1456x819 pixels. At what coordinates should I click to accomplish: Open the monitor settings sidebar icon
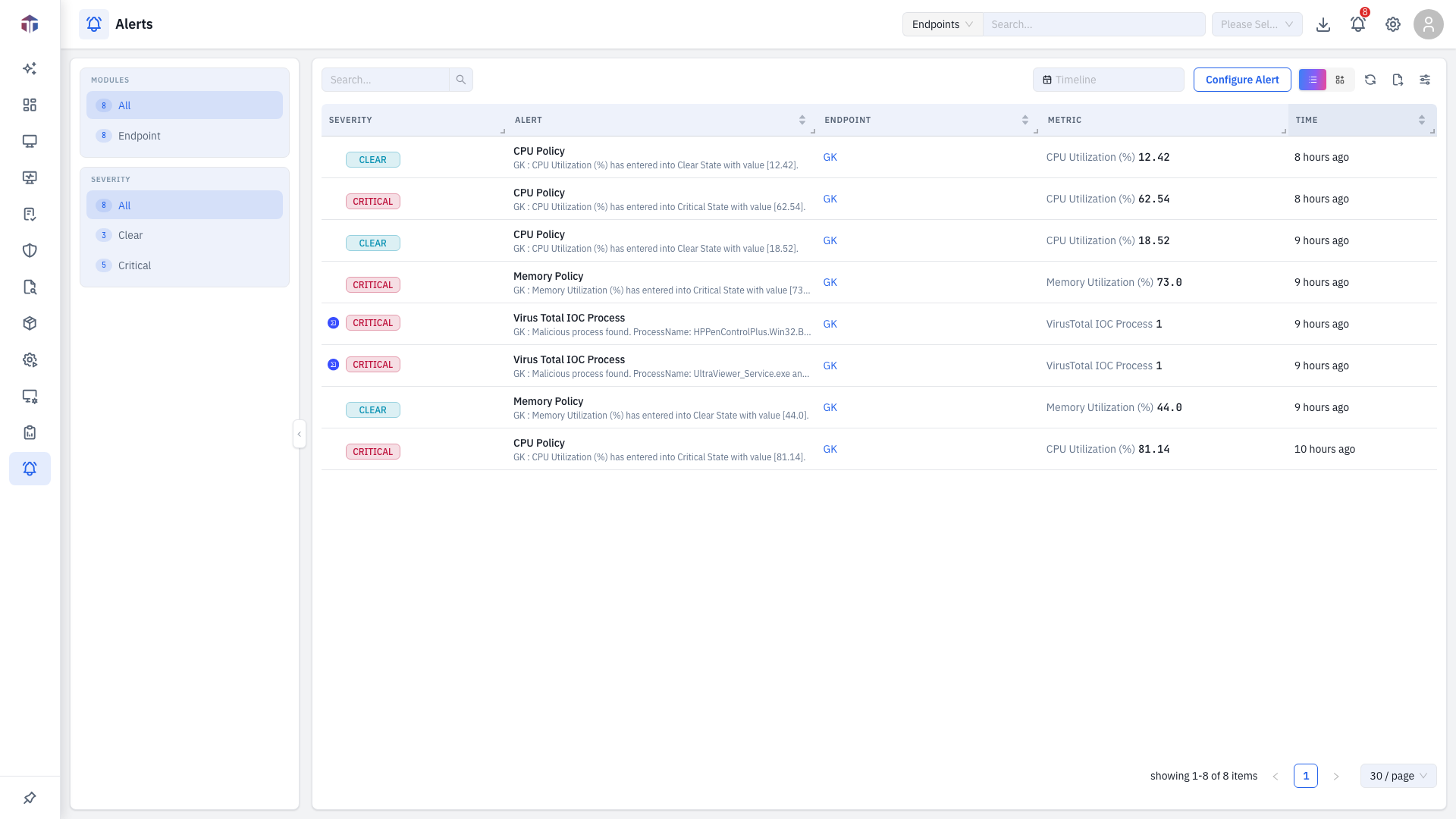(x=30, y=396)
